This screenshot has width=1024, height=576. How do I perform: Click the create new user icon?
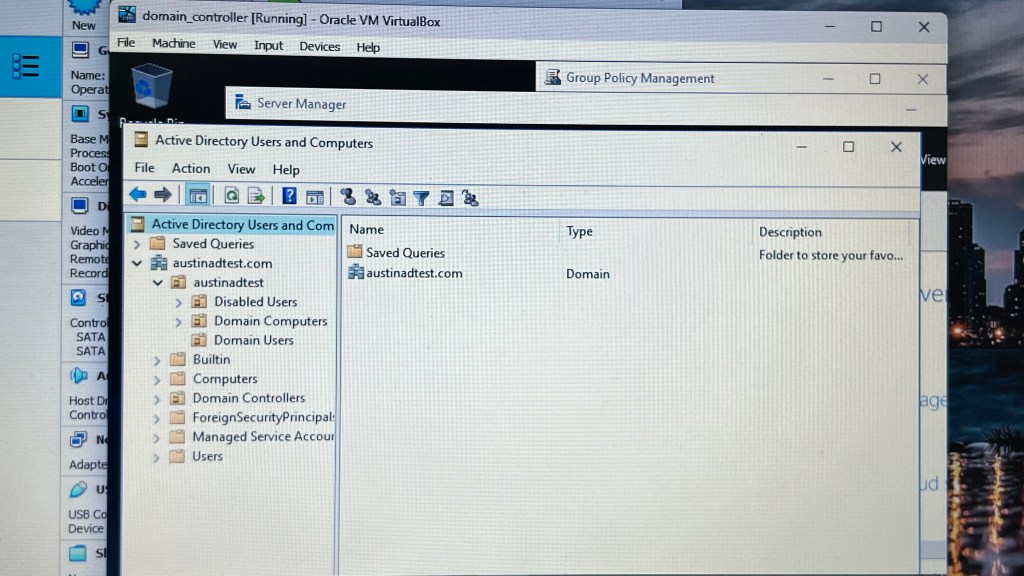point(348,197)
